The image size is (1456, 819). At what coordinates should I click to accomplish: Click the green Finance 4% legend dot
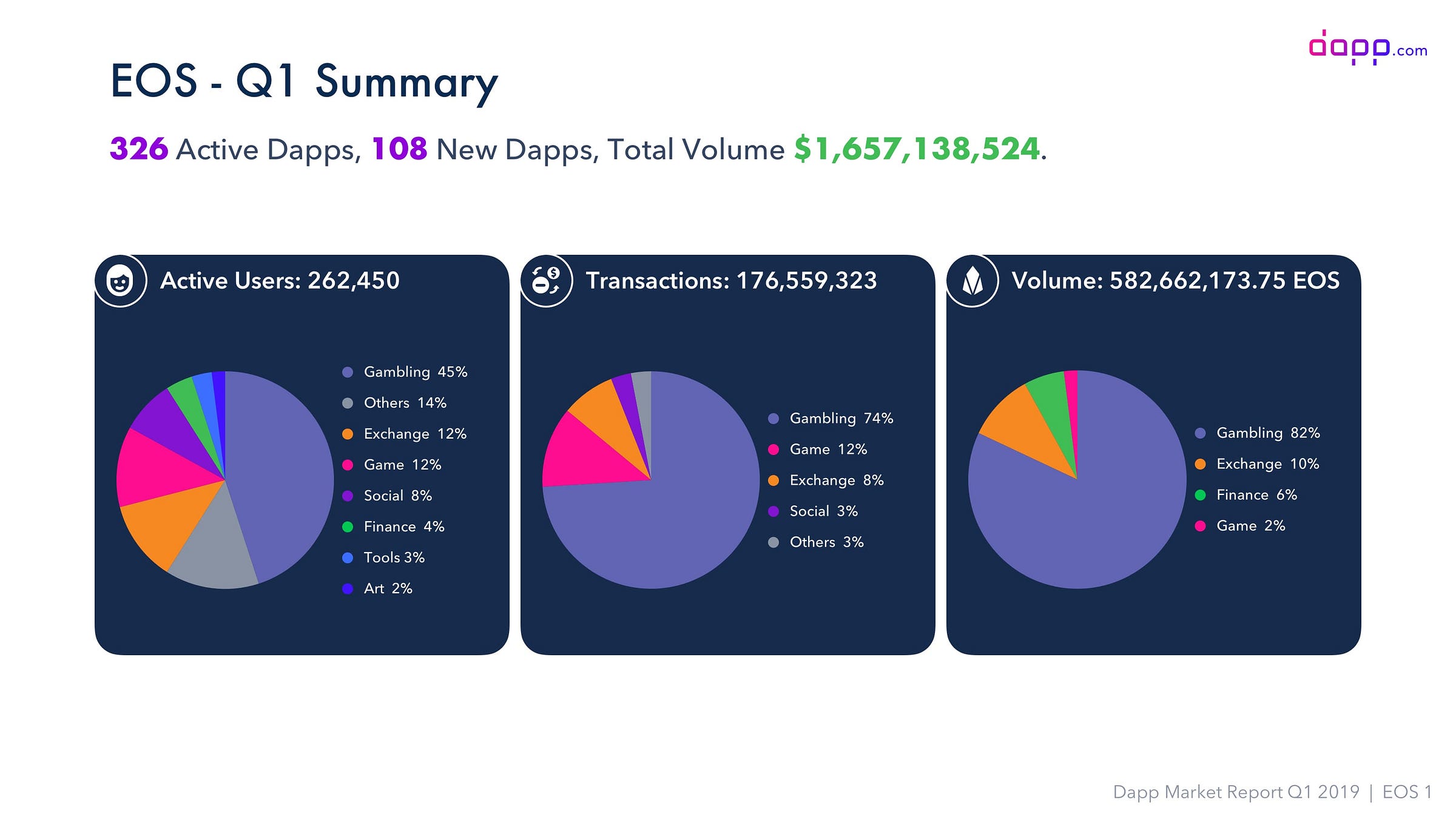click(x=348, y=527)
